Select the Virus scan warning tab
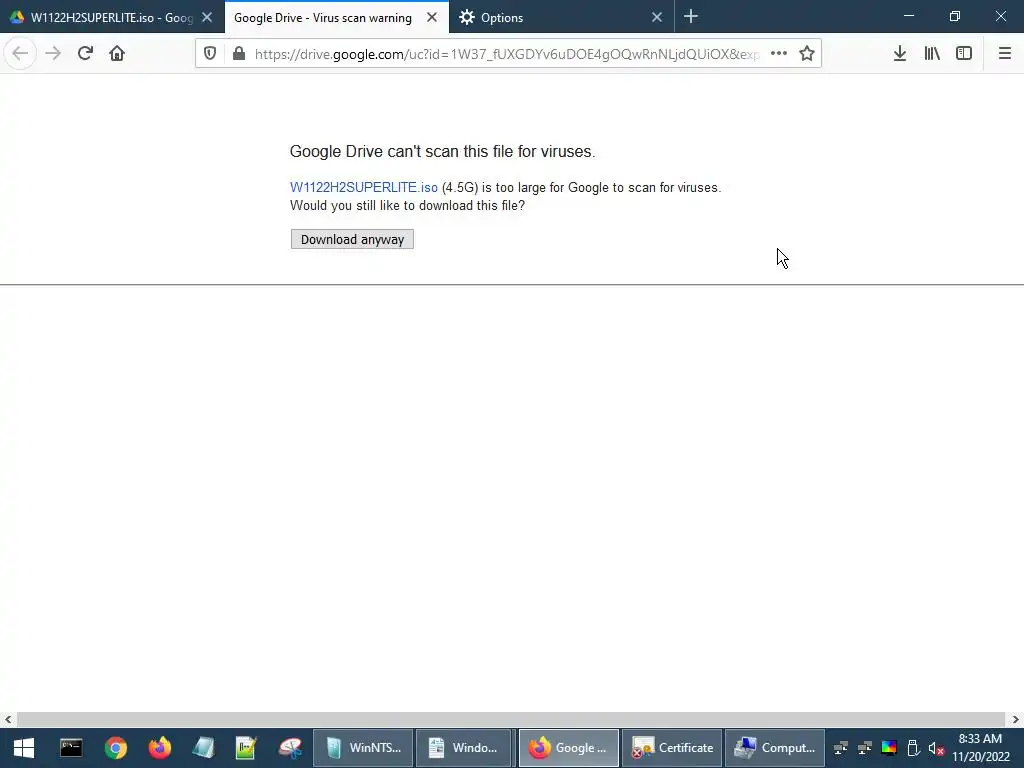The height and width of the screenshot is (768, 1024). [x=323, y=18]
